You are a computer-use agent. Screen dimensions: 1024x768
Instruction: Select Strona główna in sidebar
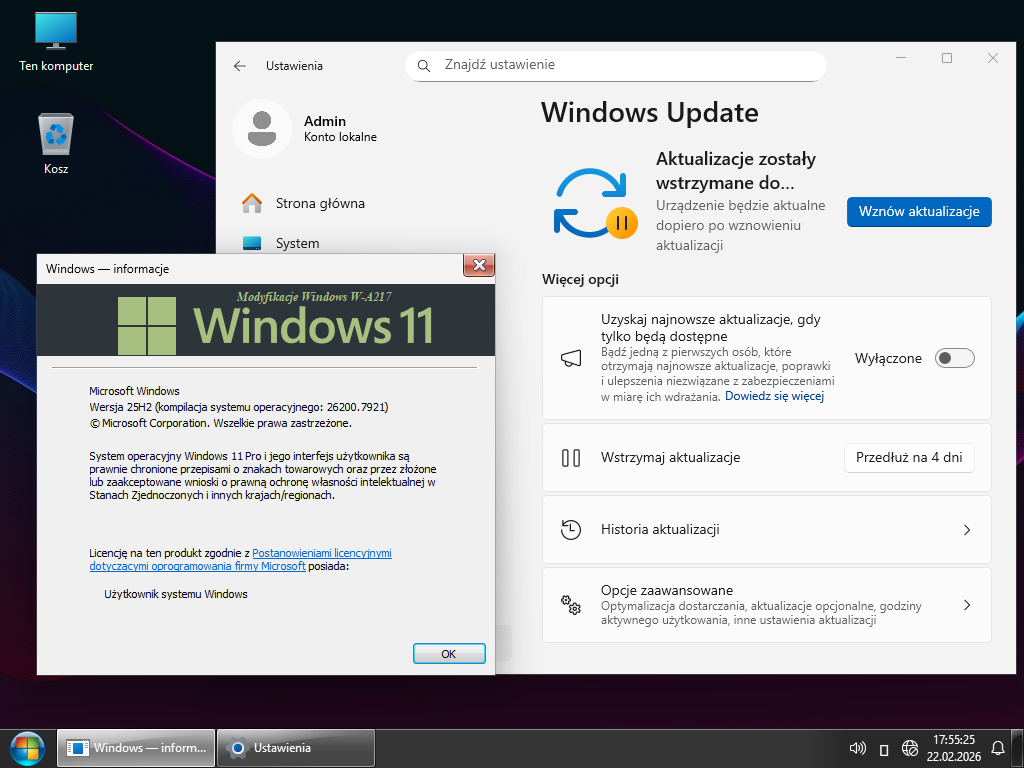[x=320, y=203]
